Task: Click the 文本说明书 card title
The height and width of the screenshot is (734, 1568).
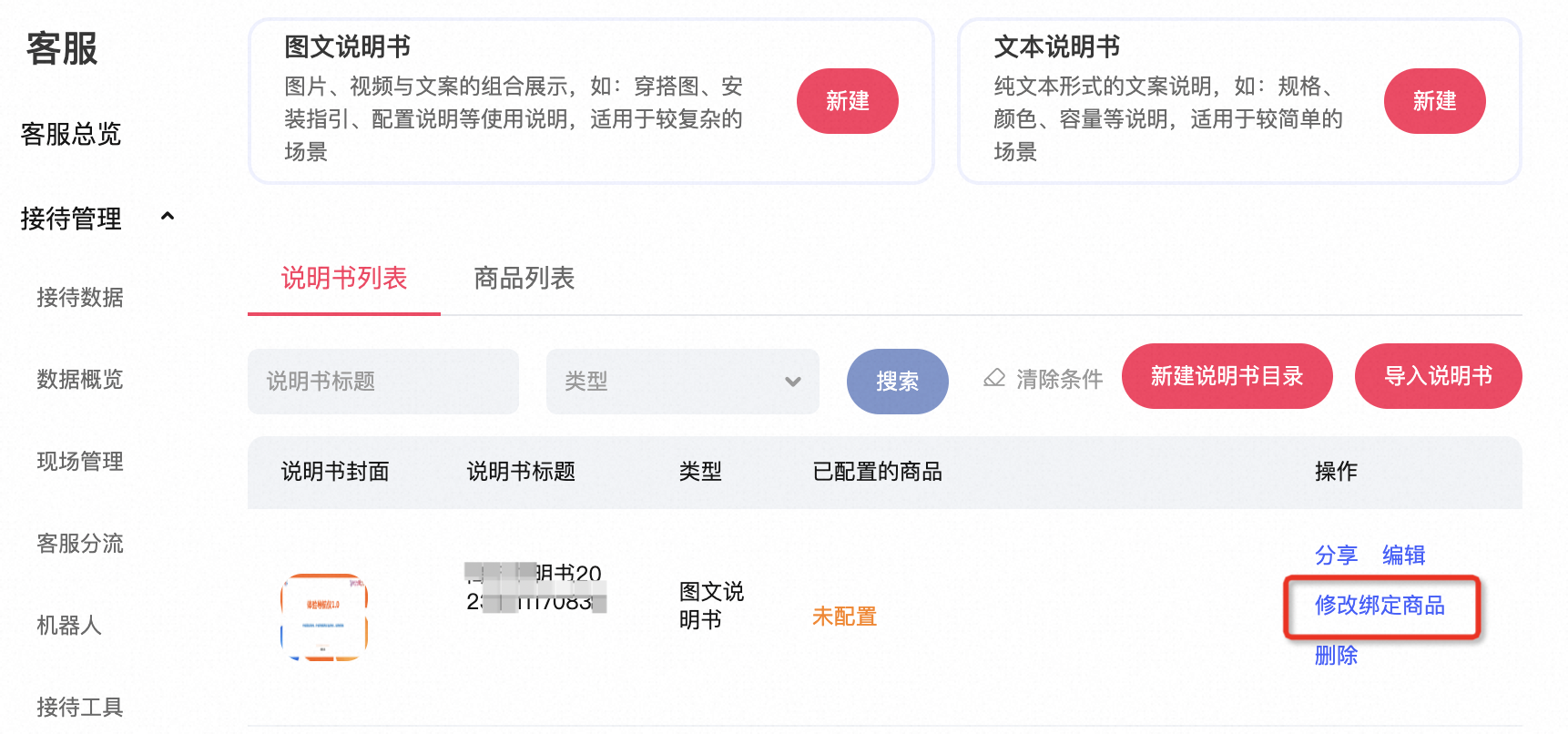Action: point(1057,46)
